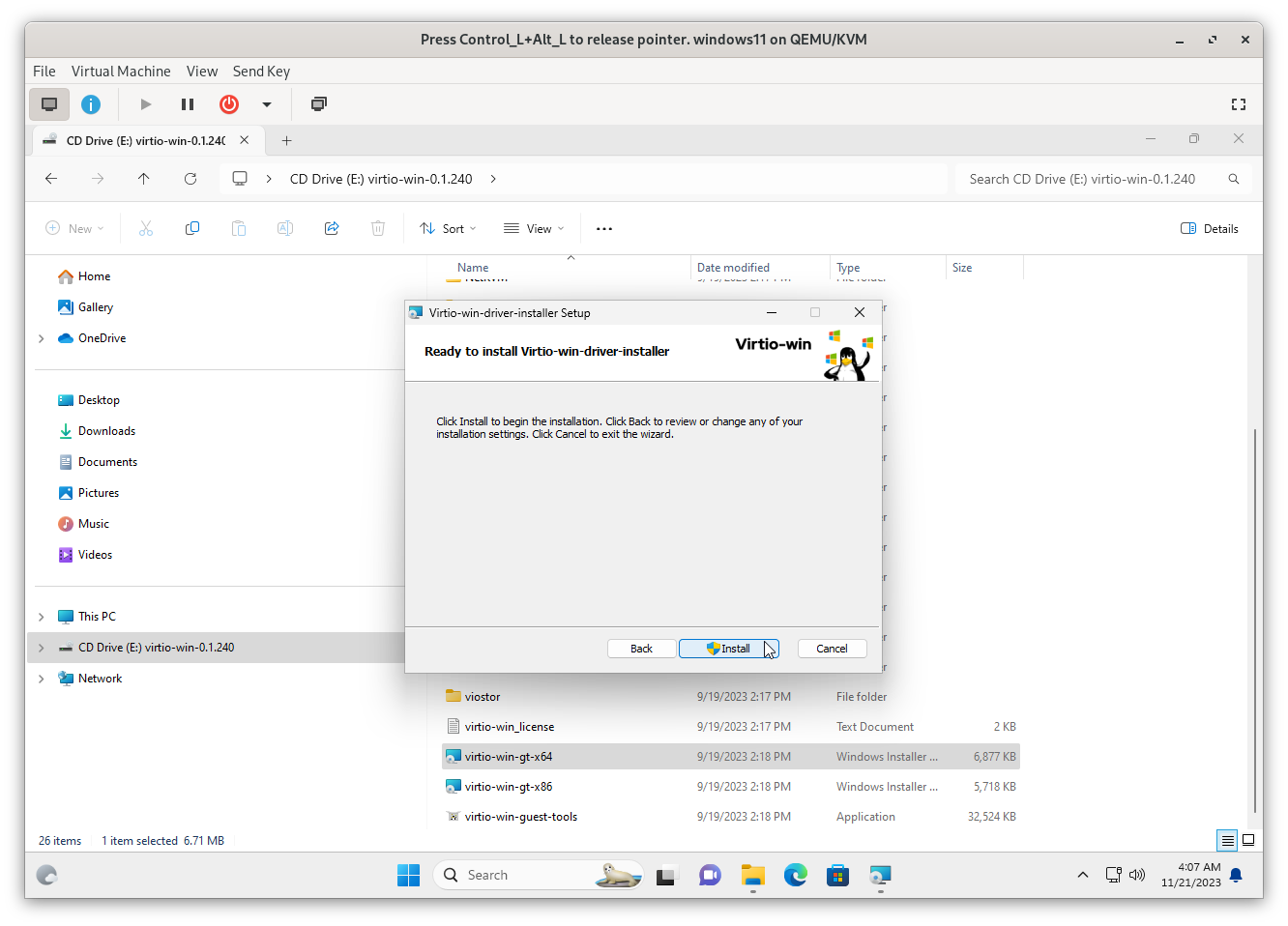Go back in File Explorer

tap(51, 179)
